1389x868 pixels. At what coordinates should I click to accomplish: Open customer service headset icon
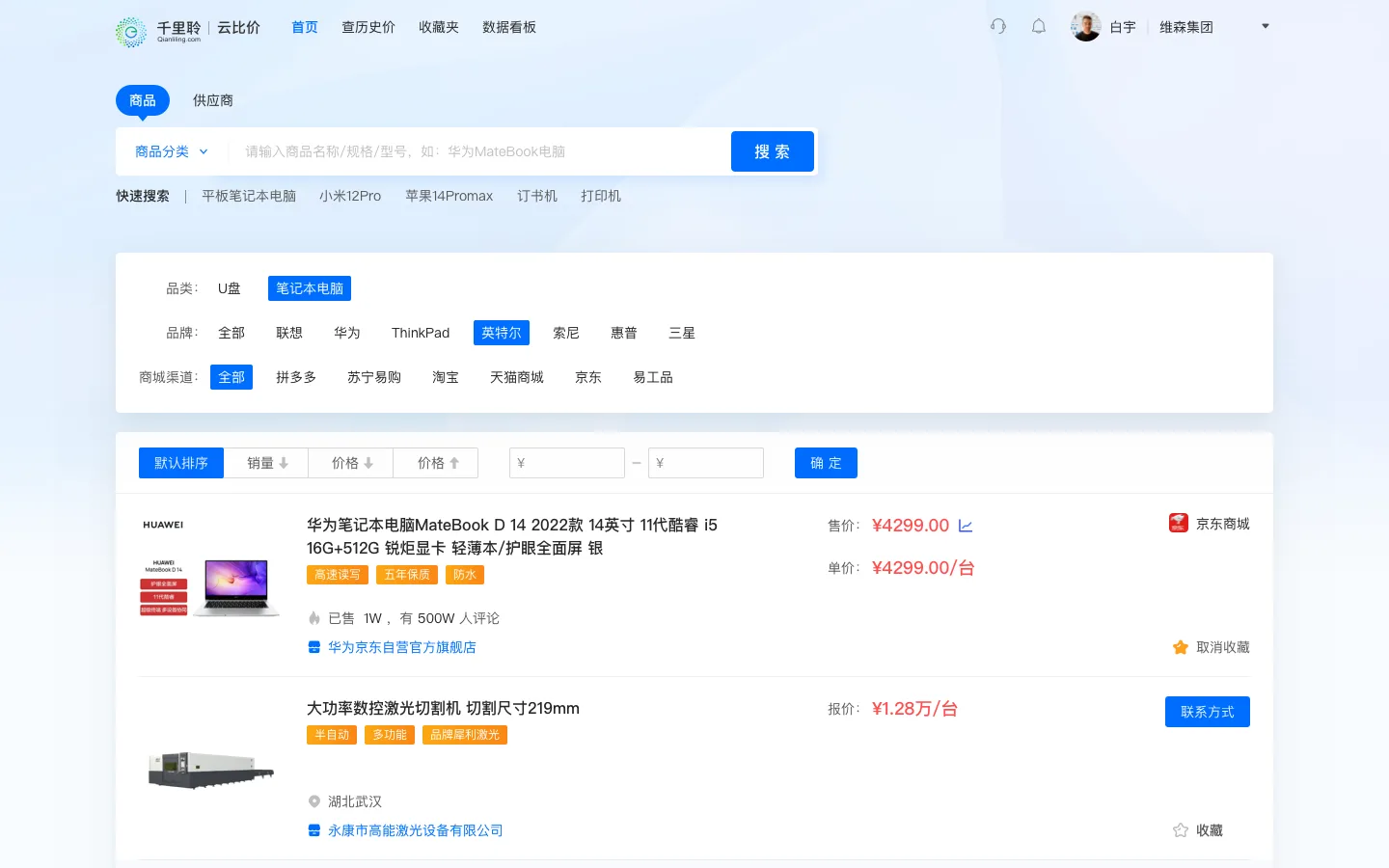pos(998,26)
